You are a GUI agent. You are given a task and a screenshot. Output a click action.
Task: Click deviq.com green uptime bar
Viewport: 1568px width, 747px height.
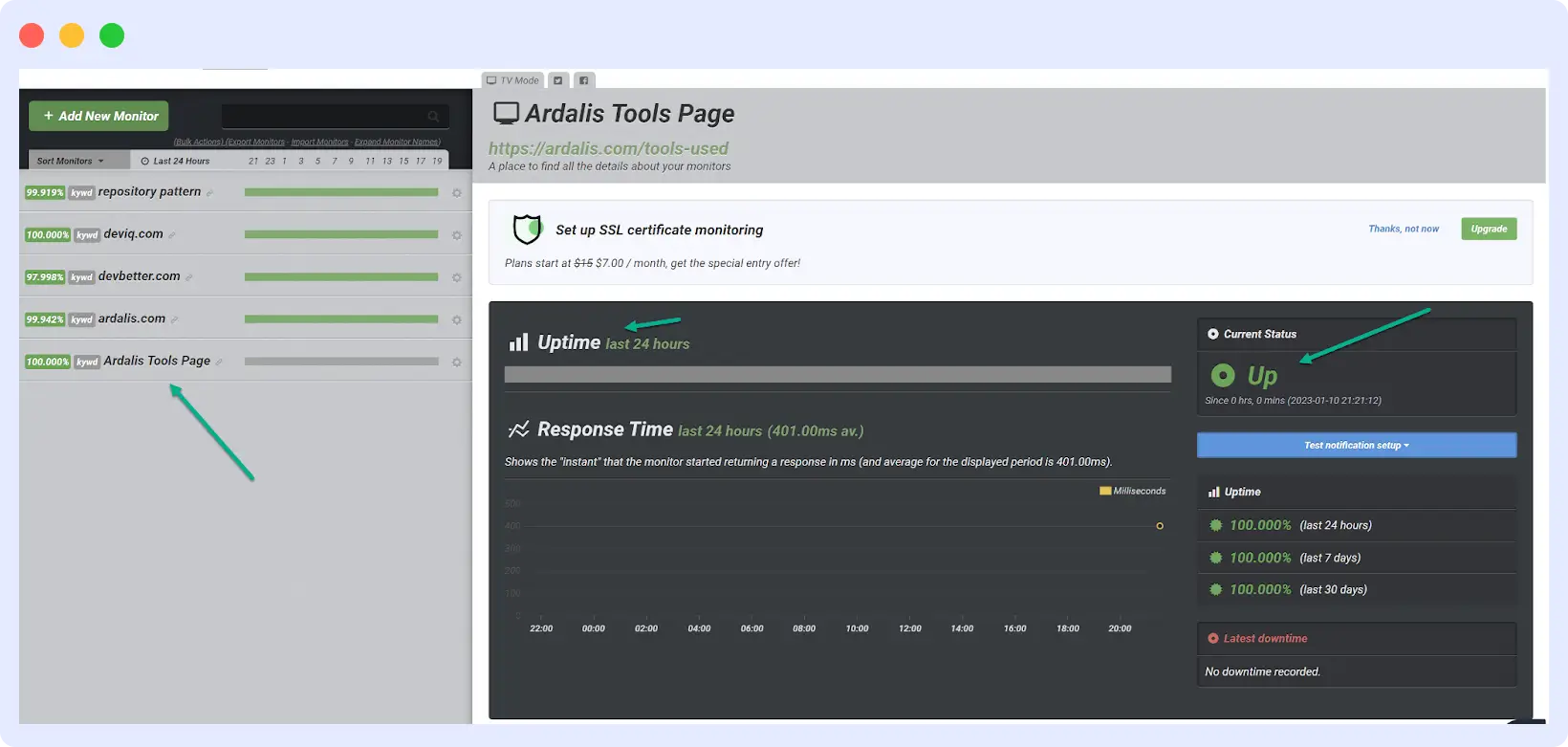coord(341,234)
